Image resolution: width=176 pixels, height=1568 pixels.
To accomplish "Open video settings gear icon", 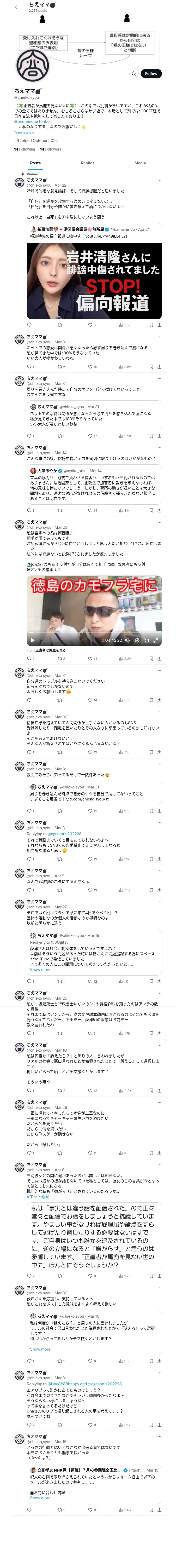I will click(137, 640).
